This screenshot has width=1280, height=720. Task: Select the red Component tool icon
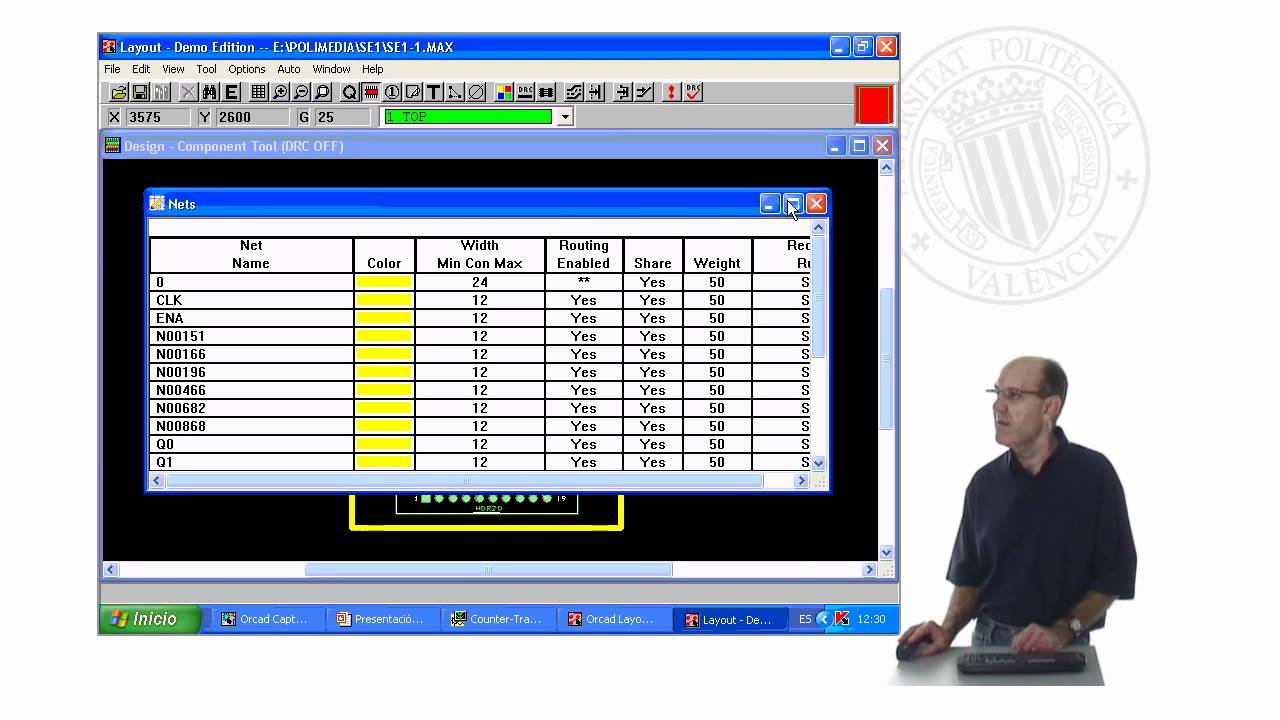tap(370, 92)
